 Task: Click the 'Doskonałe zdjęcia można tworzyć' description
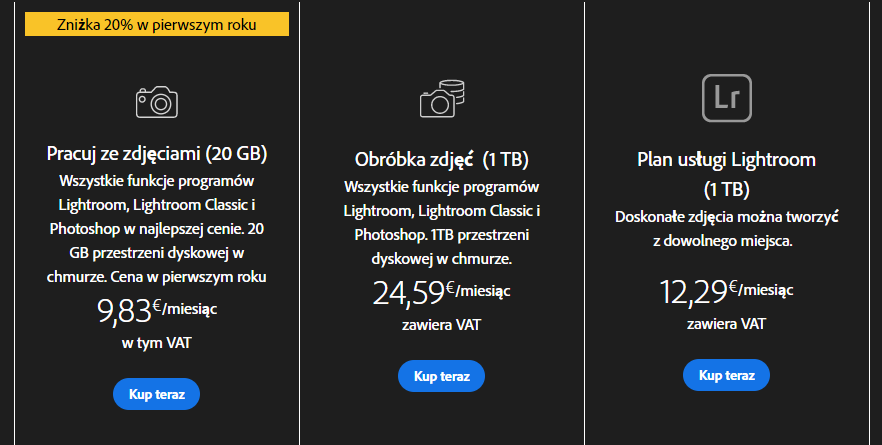tap(726, 229)
